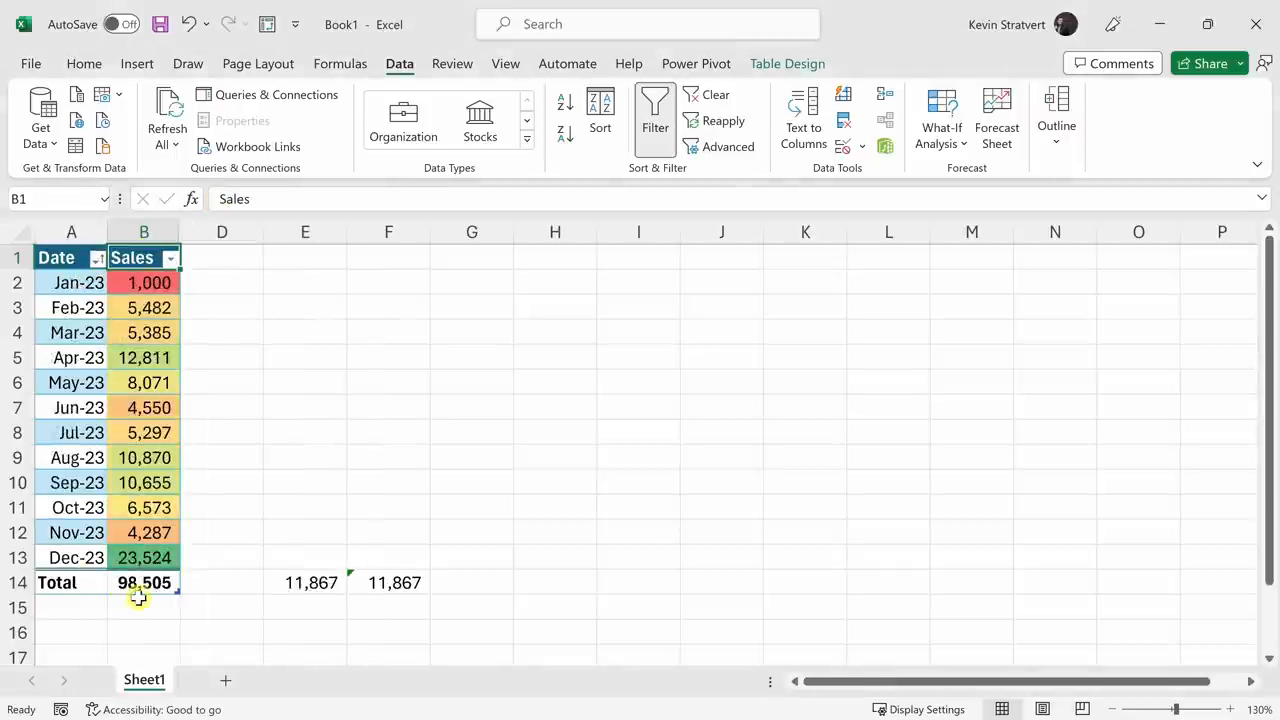Click the Insert Function fx icon

click(191, 199)
